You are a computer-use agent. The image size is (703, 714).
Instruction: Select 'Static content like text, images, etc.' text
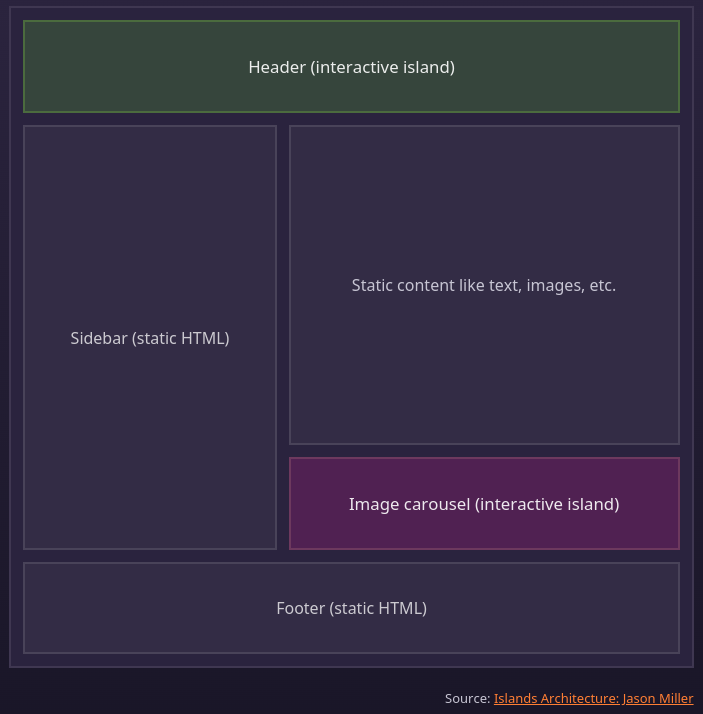pos(484,286)
